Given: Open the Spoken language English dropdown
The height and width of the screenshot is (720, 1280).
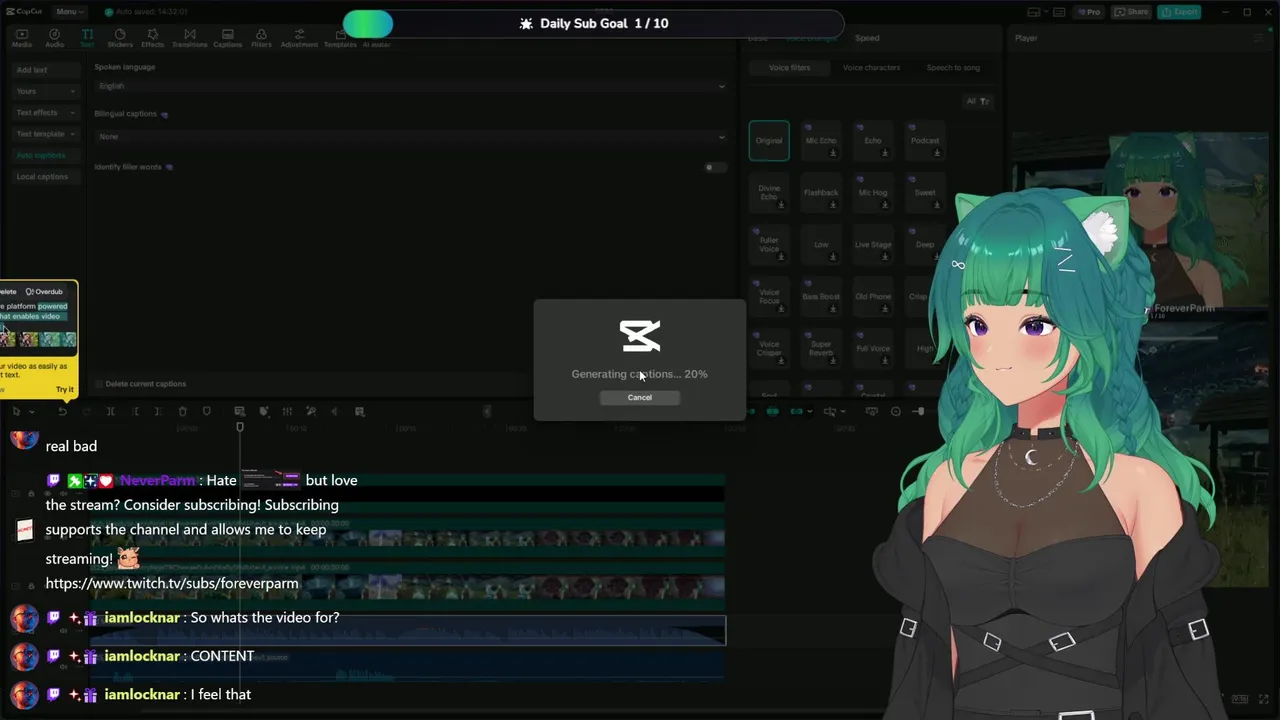Looking at the screenshot, I should (410, 86).
